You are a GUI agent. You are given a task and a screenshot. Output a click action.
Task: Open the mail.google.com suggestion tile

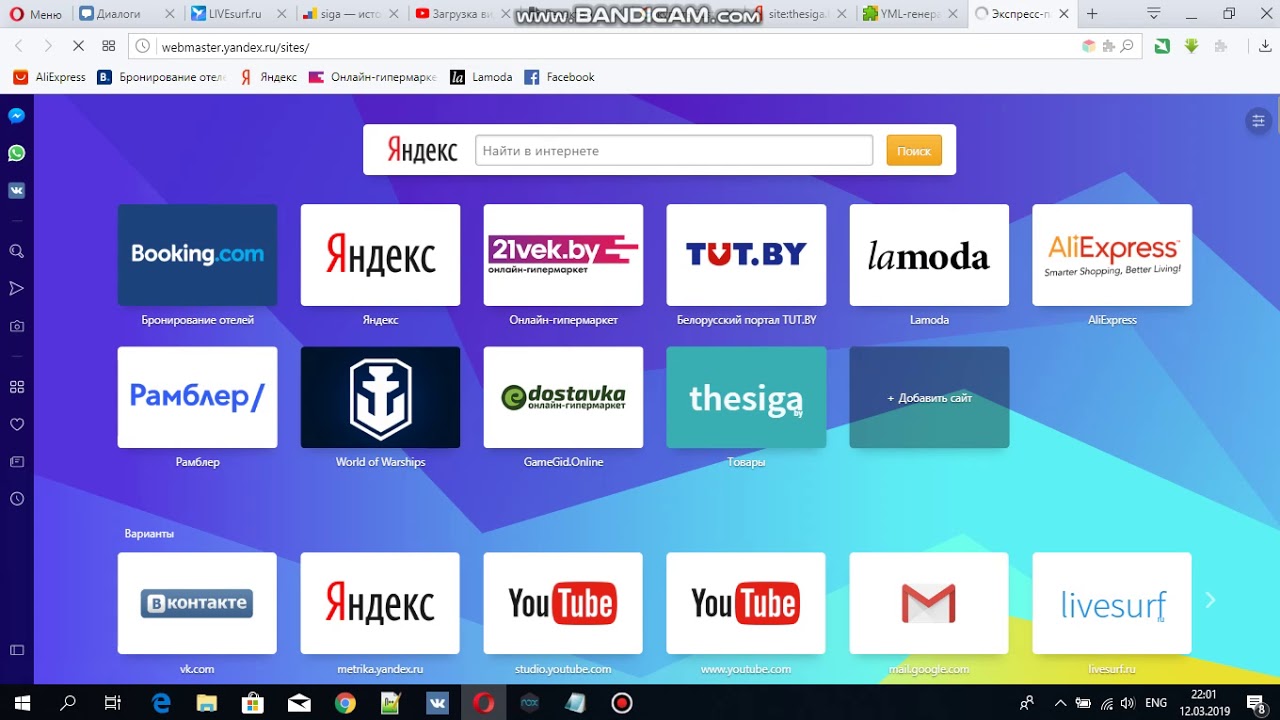(x=929, y=603)
